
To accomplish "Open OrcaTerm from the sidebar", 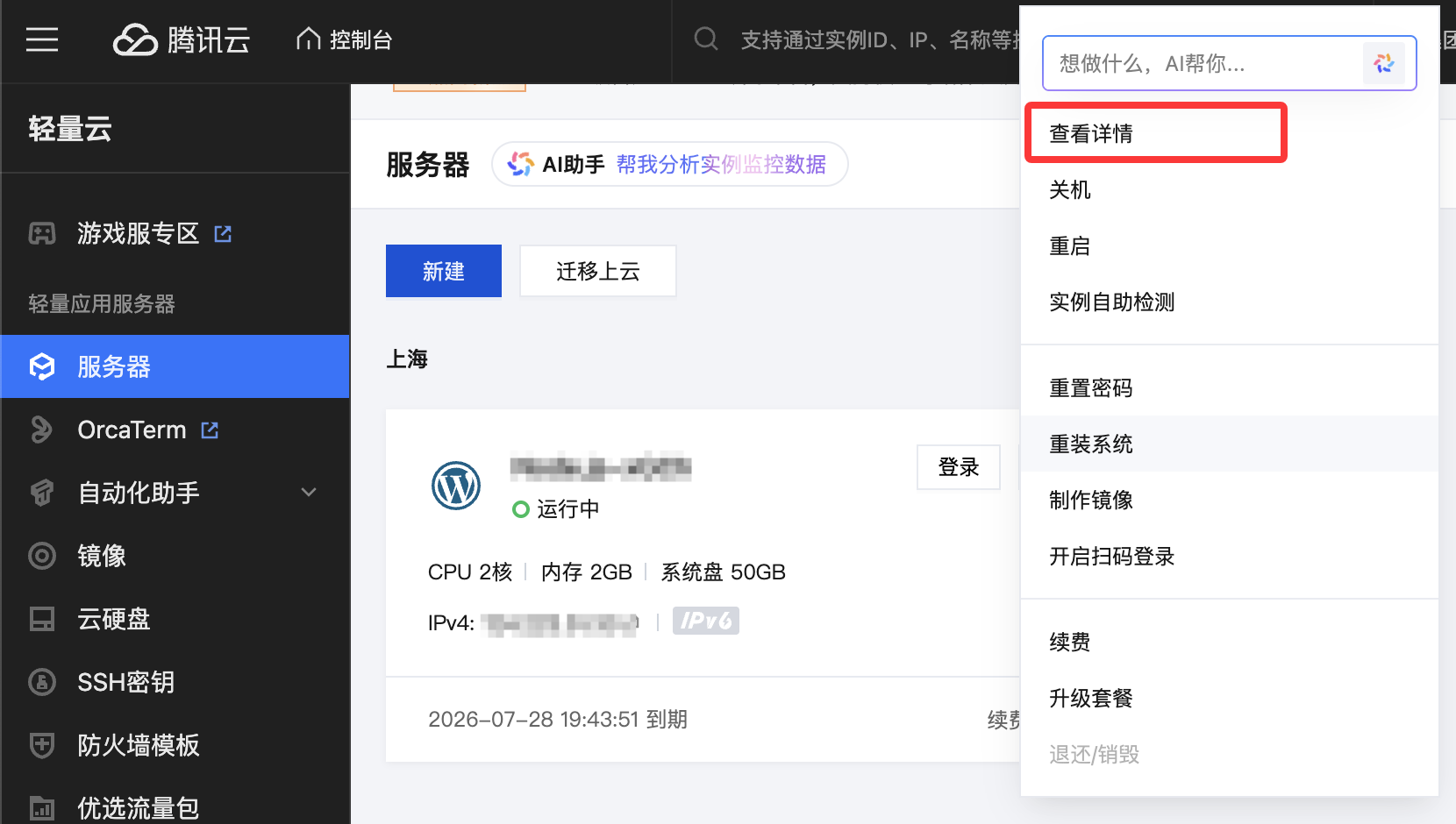I will (x=132, y=430).
